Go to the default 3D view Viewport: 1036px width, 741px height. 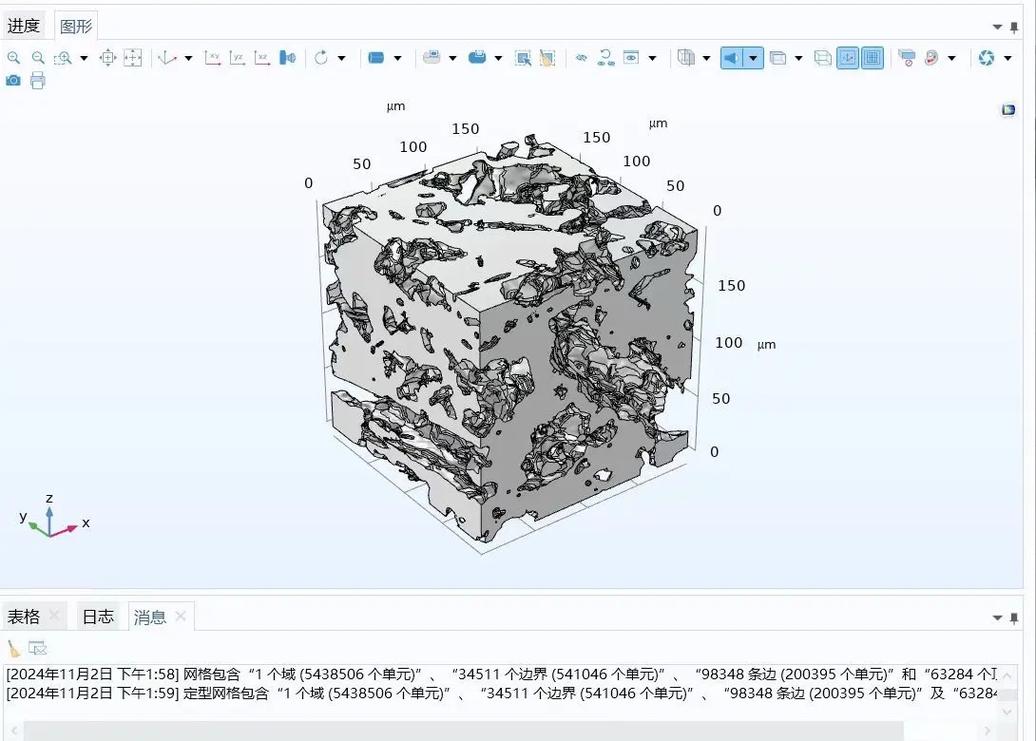(x=168, y=58)
